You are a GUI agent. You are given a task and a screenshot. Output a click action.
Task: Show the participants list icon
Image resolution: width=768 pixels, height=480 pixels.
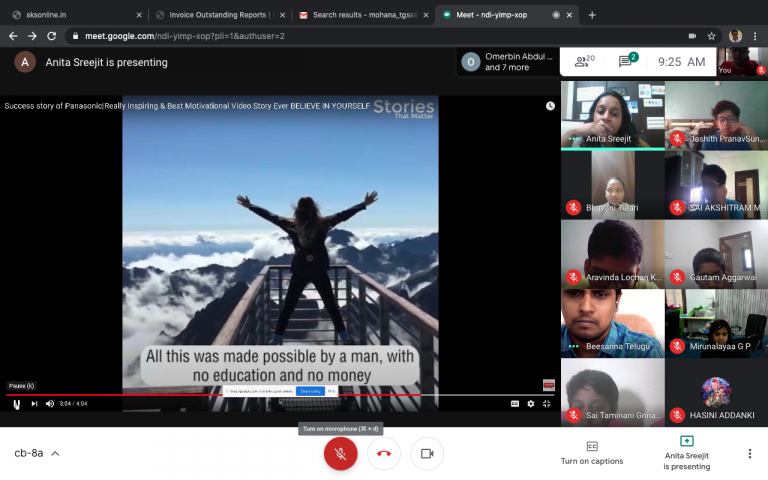tap(584, 61)
